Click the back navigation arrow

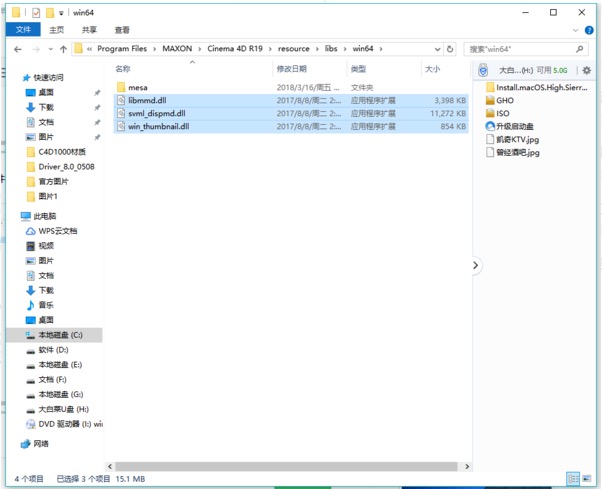pos(16,48)
